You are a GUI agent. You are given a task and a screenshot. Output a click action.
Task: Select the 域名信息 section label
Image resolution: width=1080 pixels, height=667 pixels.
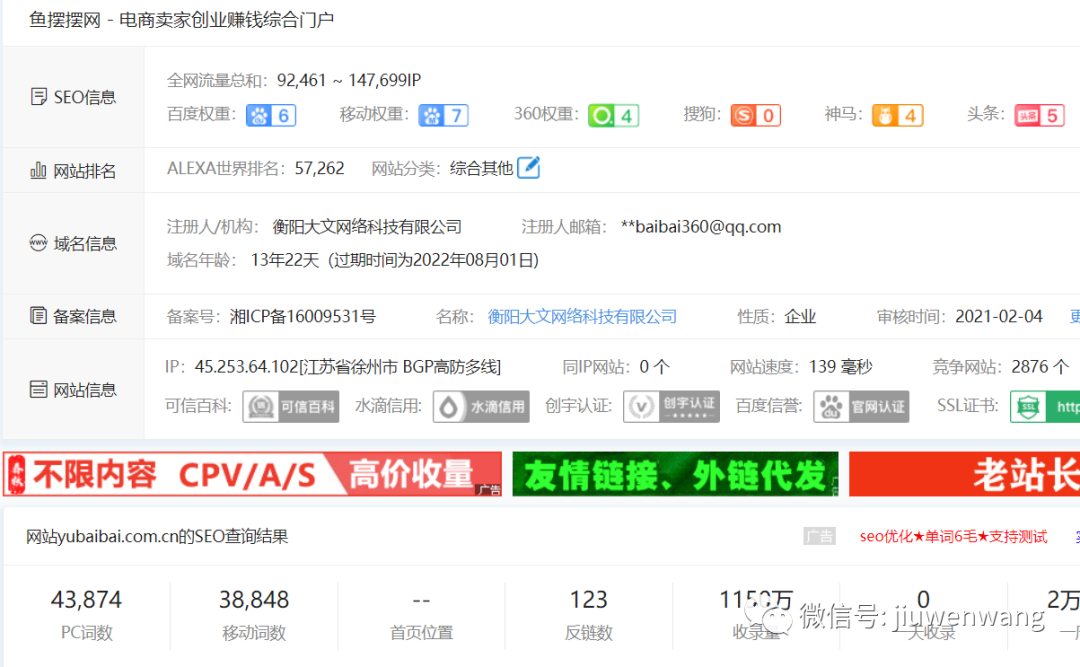click(x=85, y=243)
